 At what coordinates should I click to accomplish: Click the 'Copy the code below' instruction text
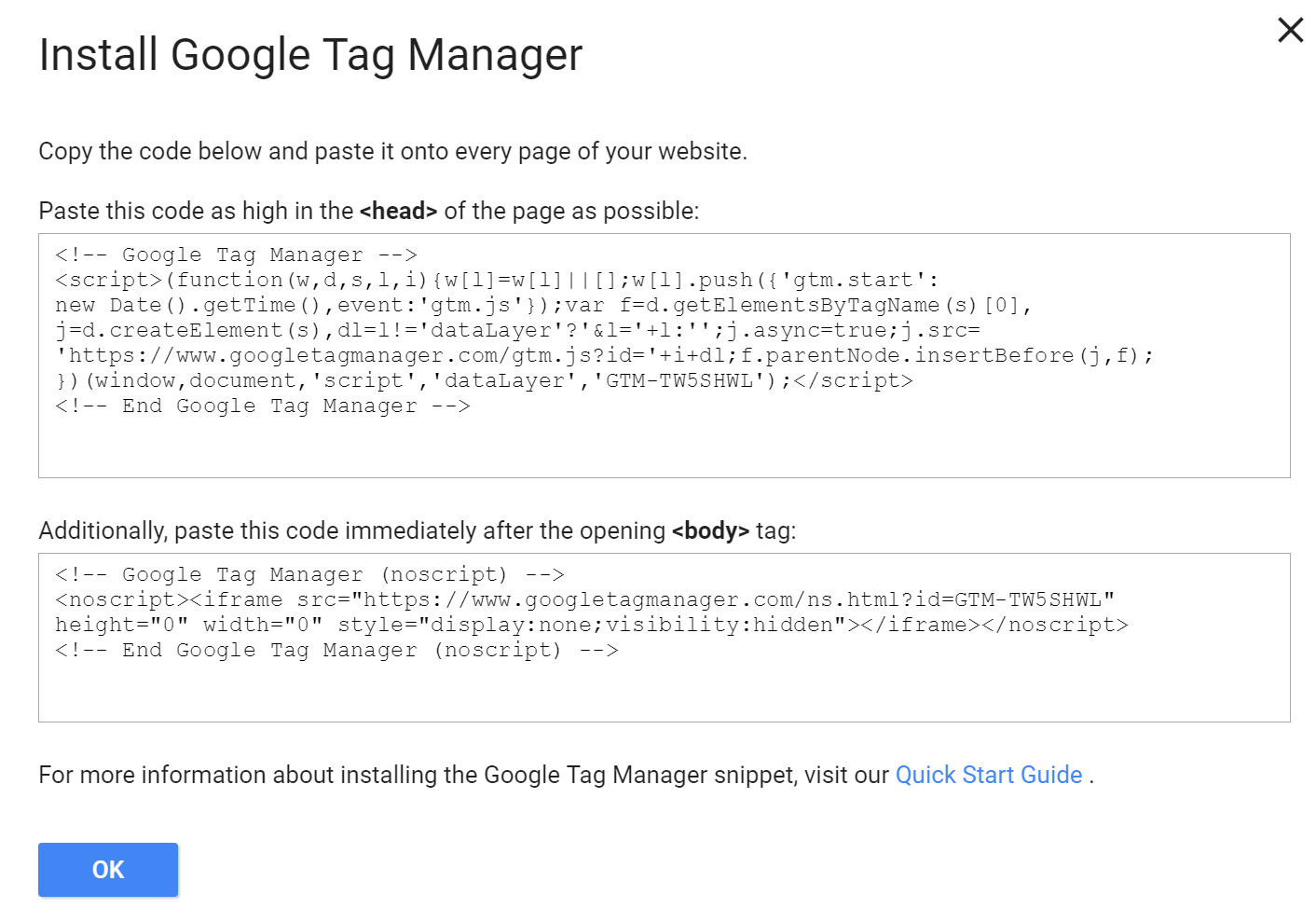pyautogui.click(x=392, y=151)
